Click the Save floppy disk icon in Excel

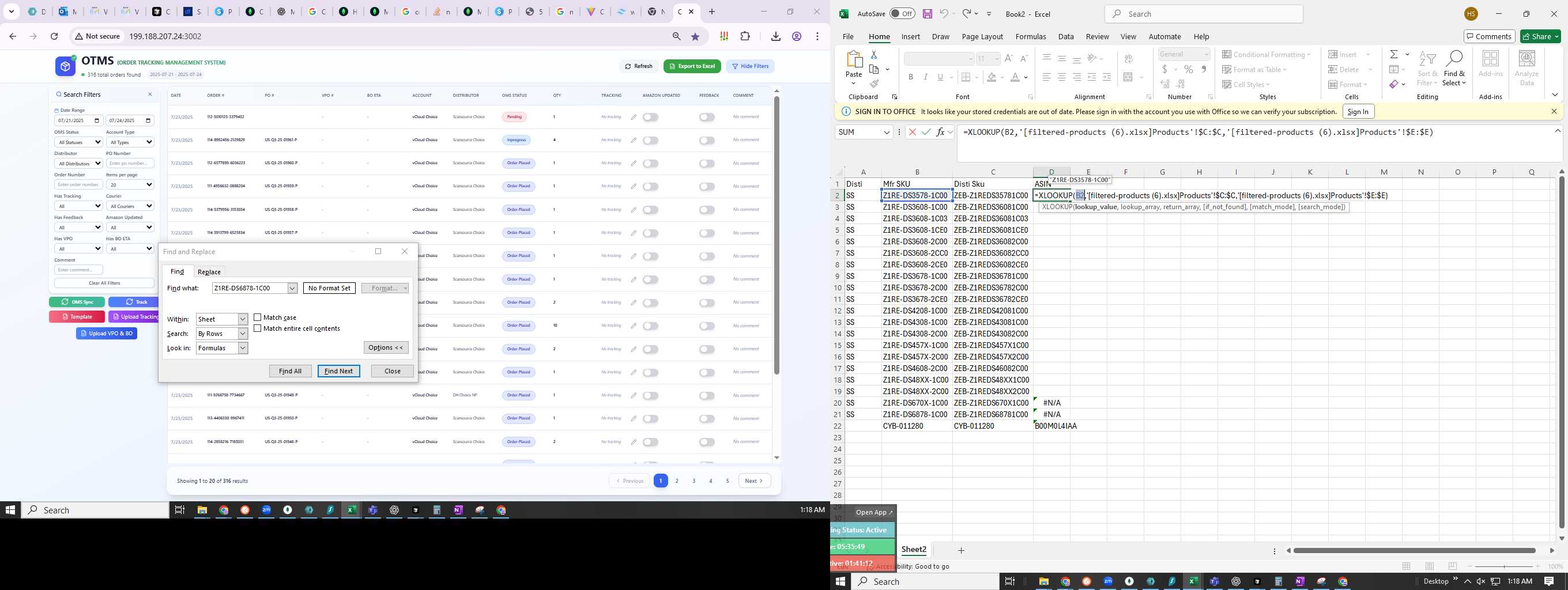[x=927, y=13]
